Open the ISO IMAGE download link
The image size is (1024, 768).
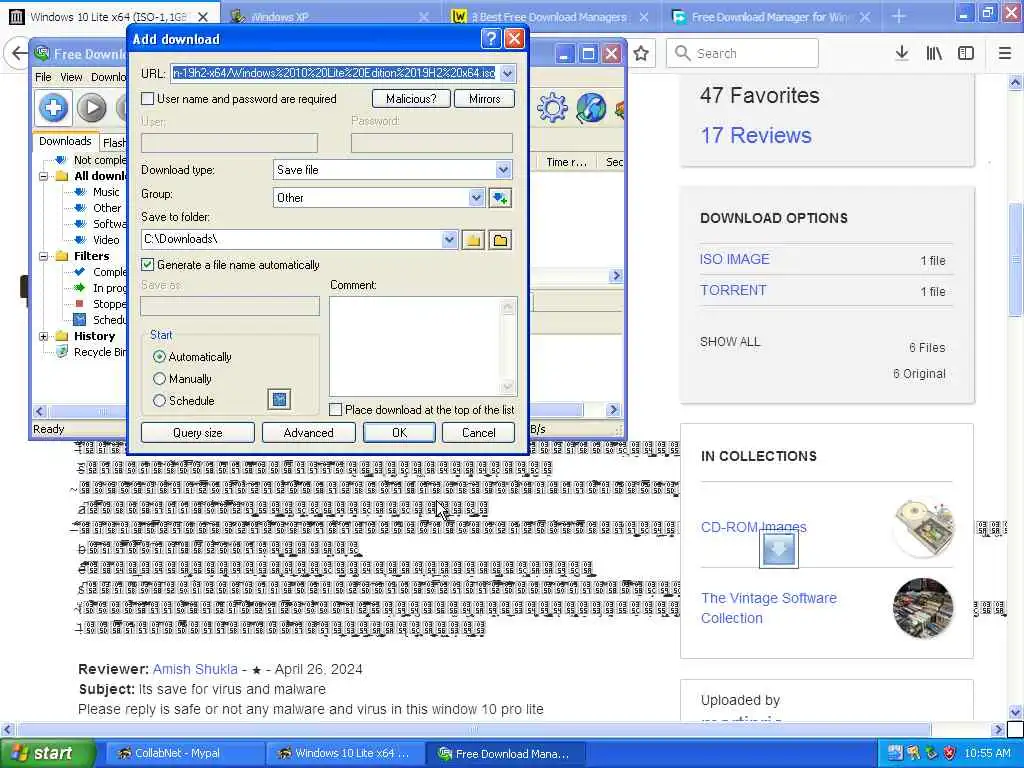coord(735,259)
